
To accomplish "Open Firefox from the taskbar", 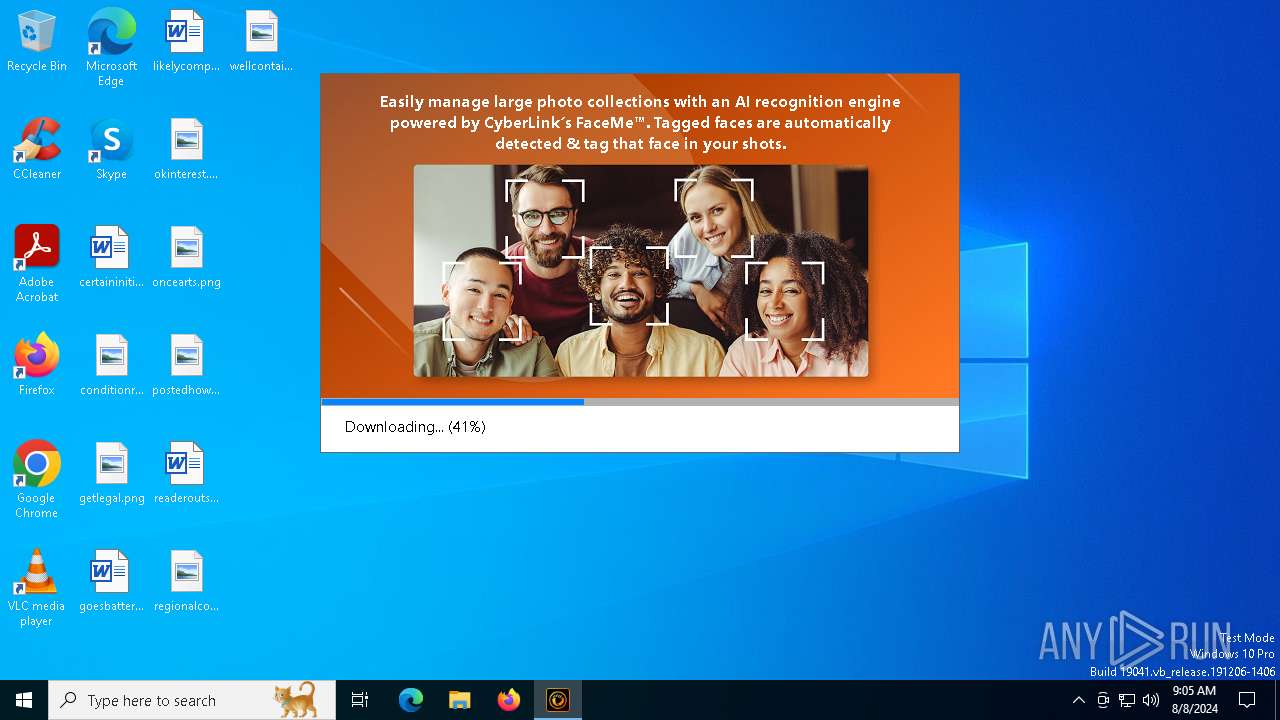I will click(508, 700).
